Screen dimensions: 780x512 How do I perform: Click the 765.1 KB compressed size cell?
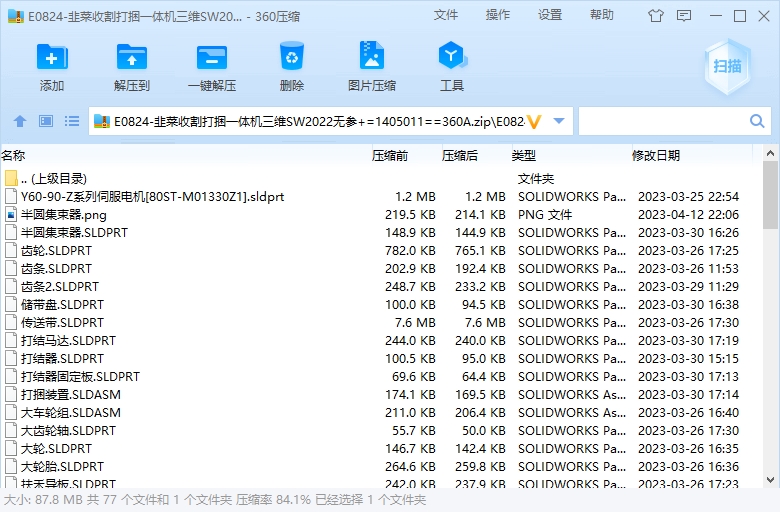[x=480, y=251]
